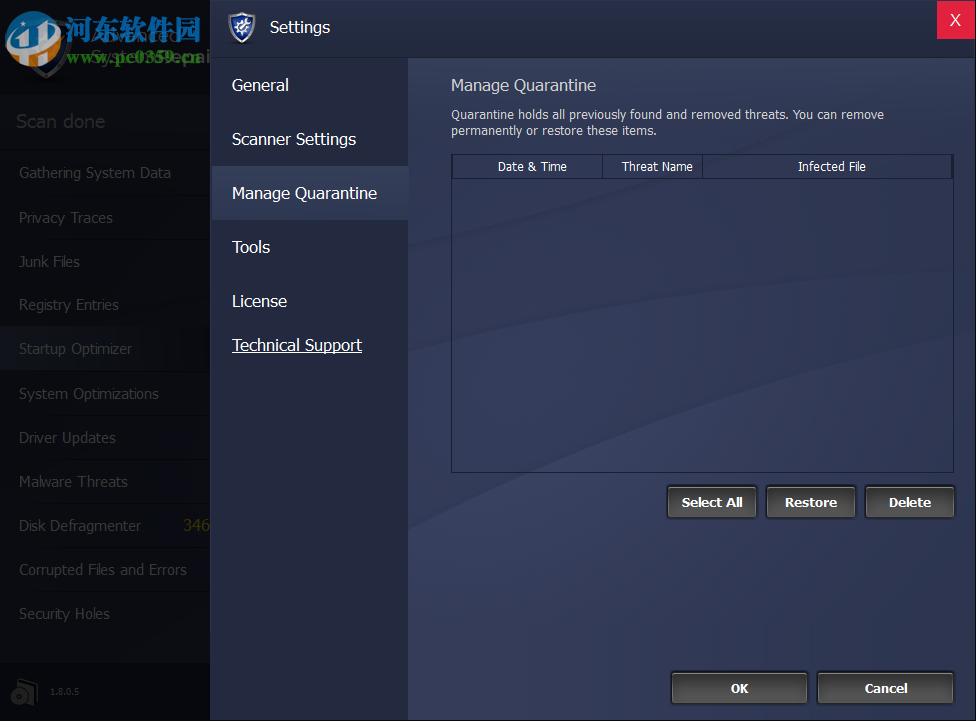Select the Manage Quarantine section
976x721 pixels.
point(303,193)
